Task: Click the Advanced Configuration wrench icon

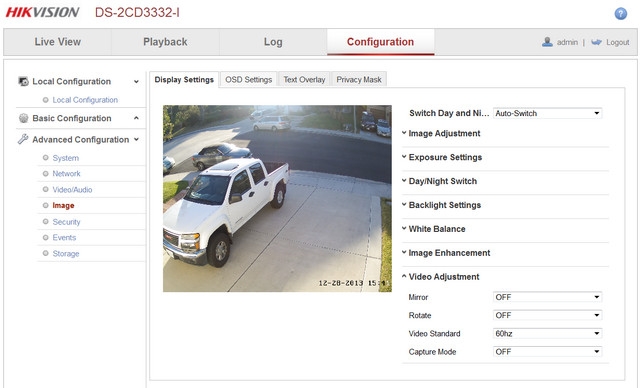Action: tap(23, 139)
